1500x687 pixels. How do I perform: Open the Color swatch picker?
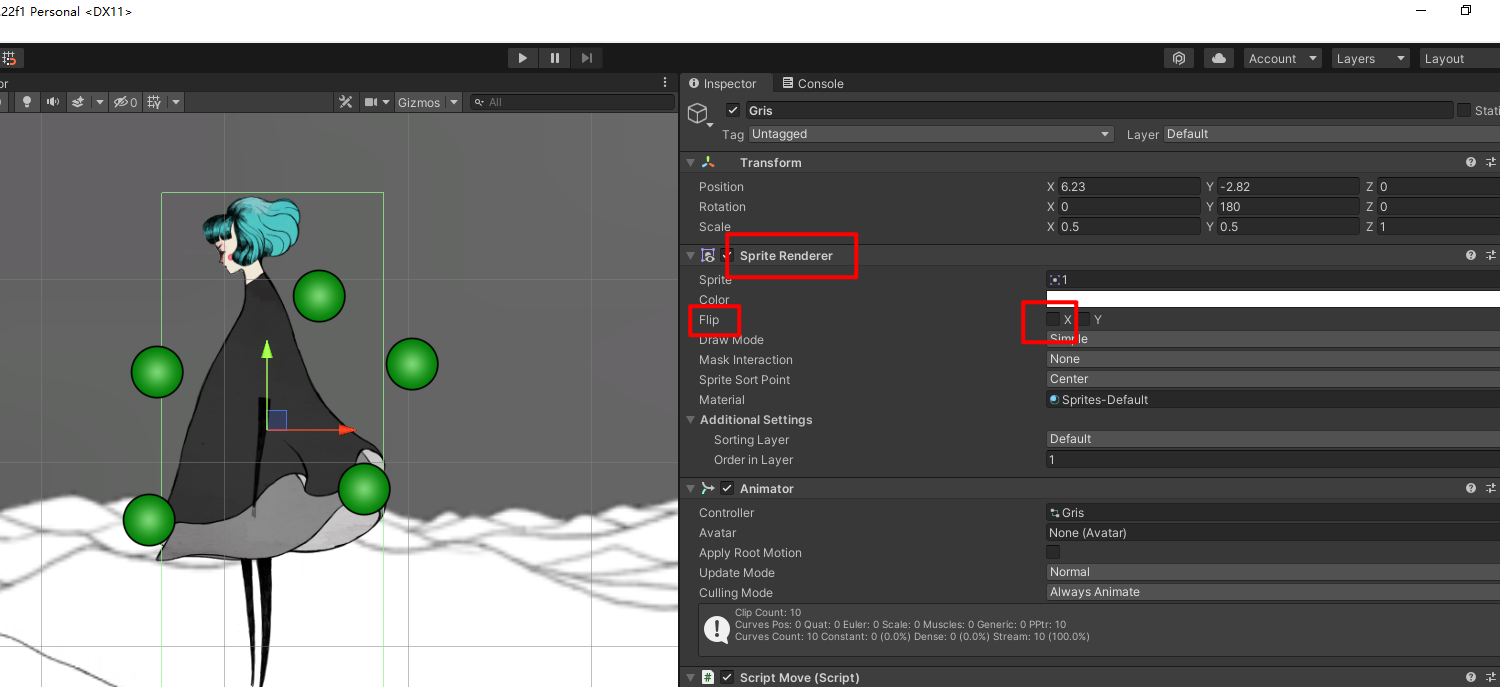(x=1273, y=299)
